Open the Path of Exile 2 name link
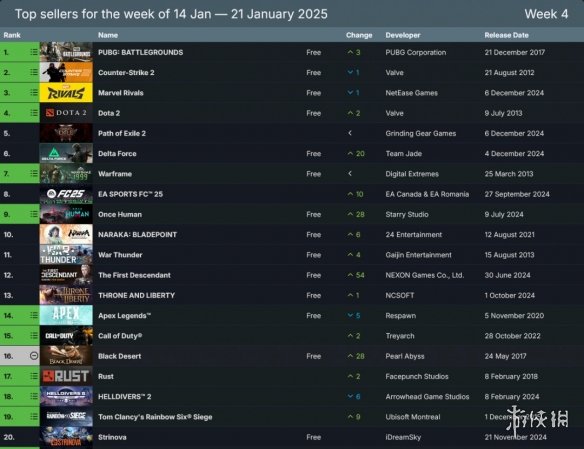The image size is (584, 449). click(122, 133)
